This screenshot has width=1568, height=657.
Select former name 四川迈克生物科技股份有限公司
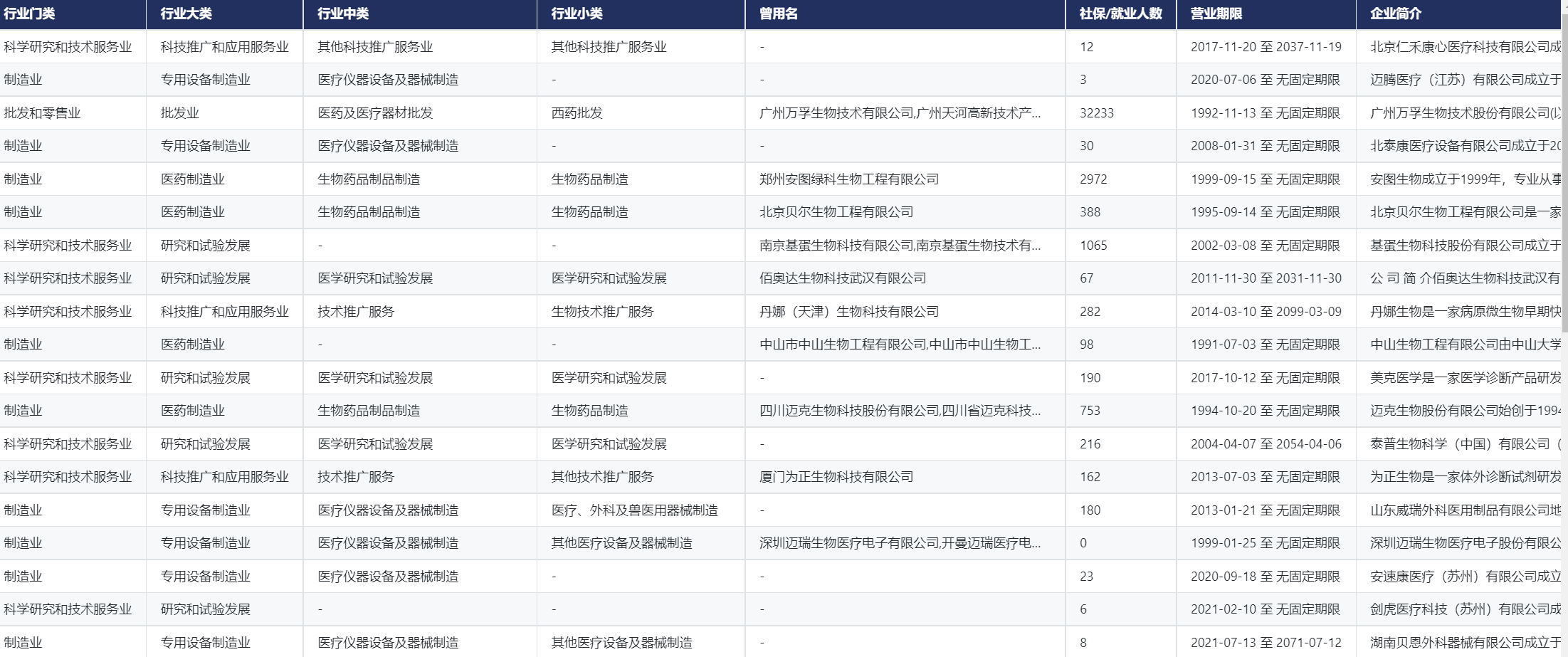849,411
